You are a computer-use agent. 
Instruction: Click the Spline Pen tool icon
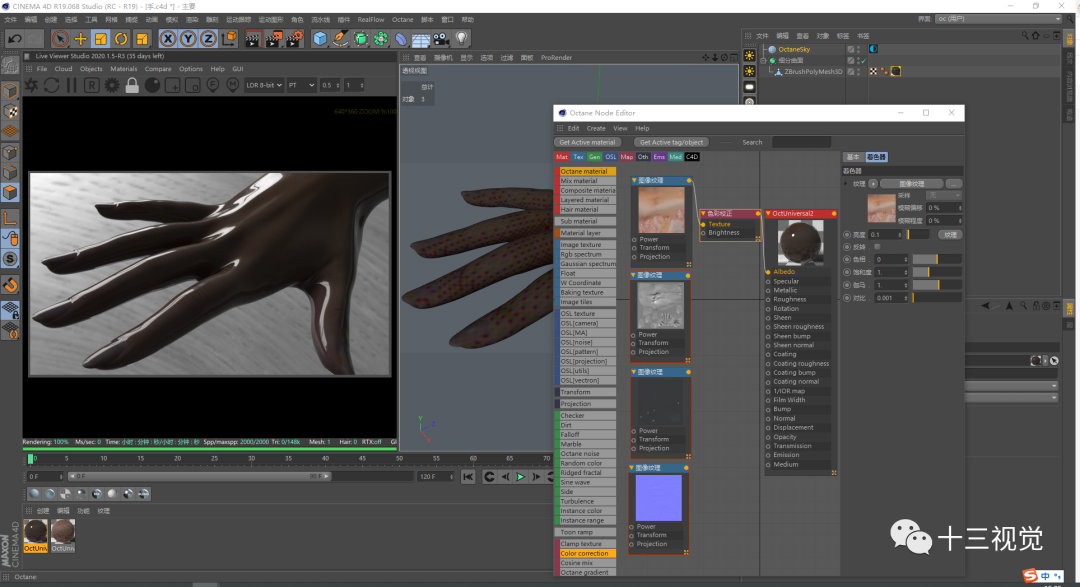point(340,39)
